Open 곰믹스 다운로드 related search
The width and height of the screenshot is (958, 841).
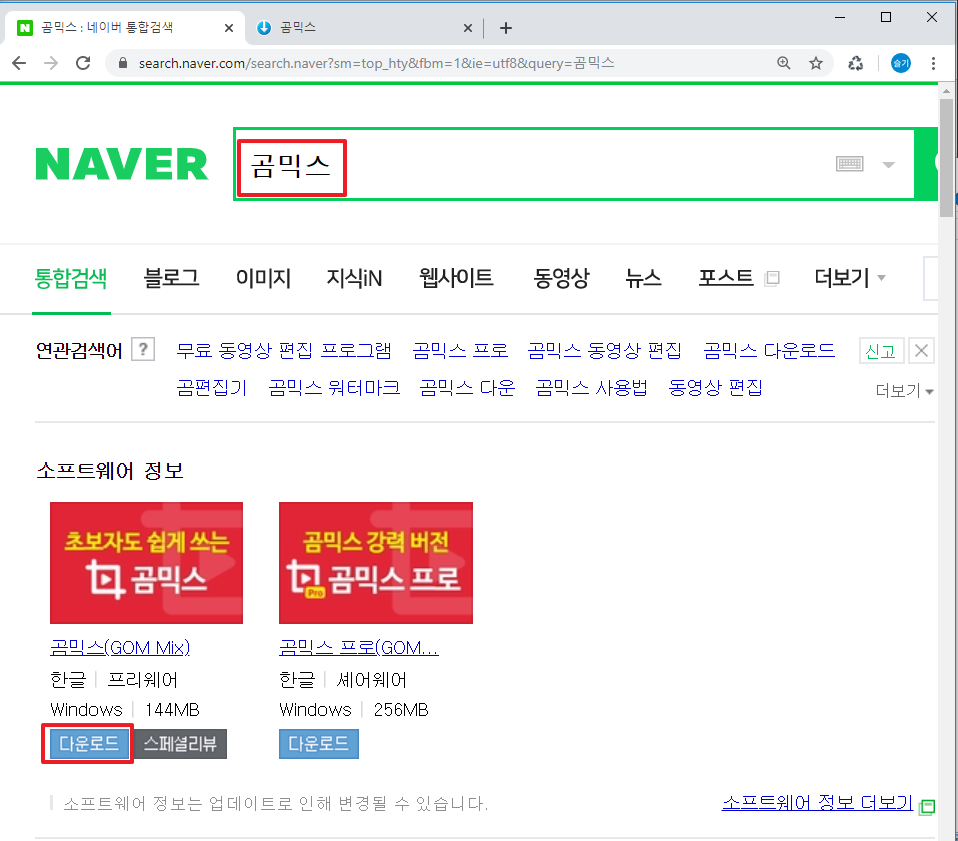point(769,351)
